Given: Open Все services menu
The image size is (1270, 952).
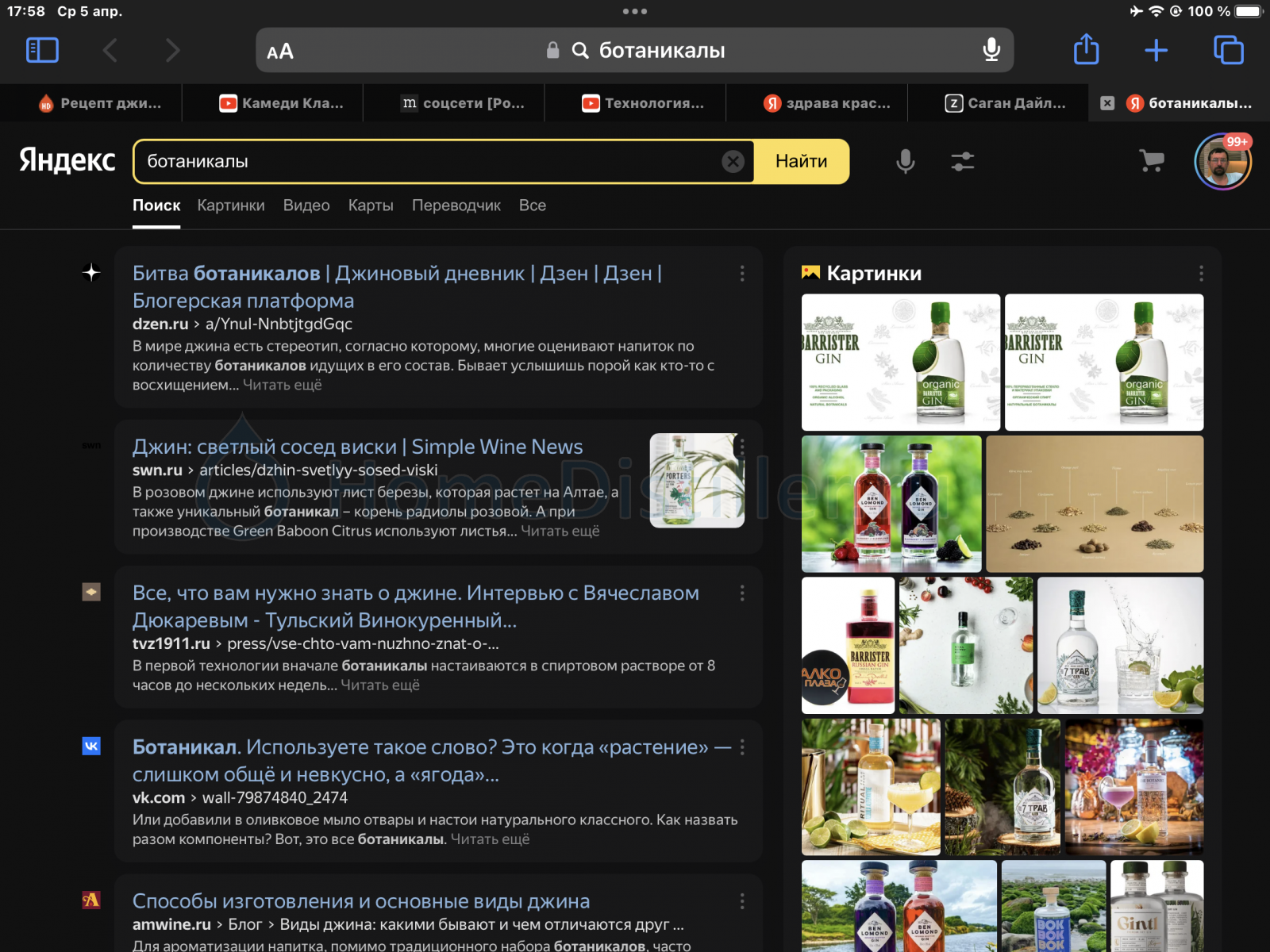Looking at the screenshot, I should (x=533, y=205).
